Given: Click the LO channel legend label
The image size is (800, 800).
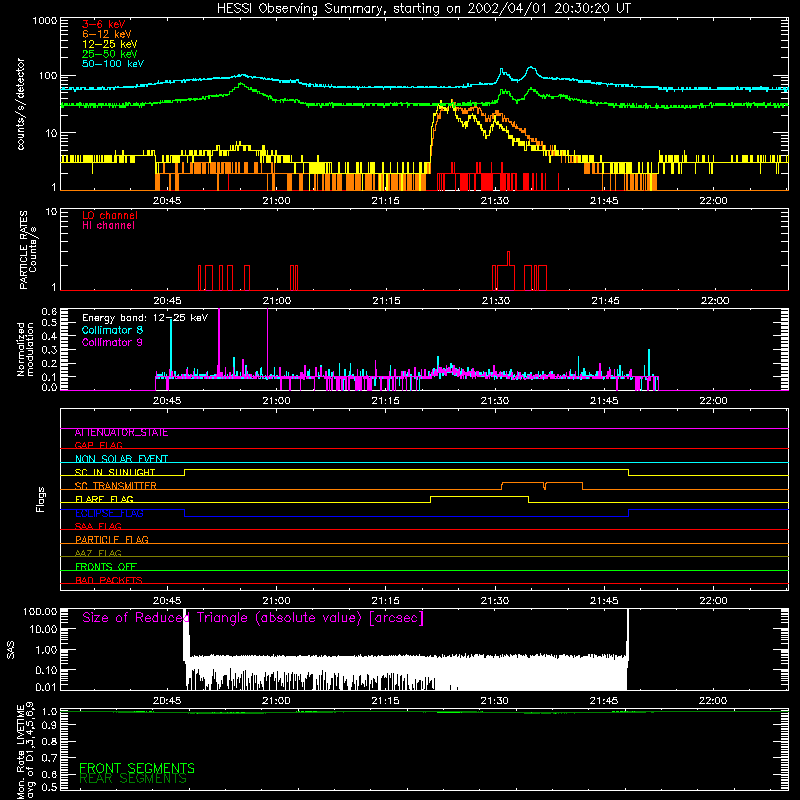Looking at the screenshot, I should [x=110, y=215].
